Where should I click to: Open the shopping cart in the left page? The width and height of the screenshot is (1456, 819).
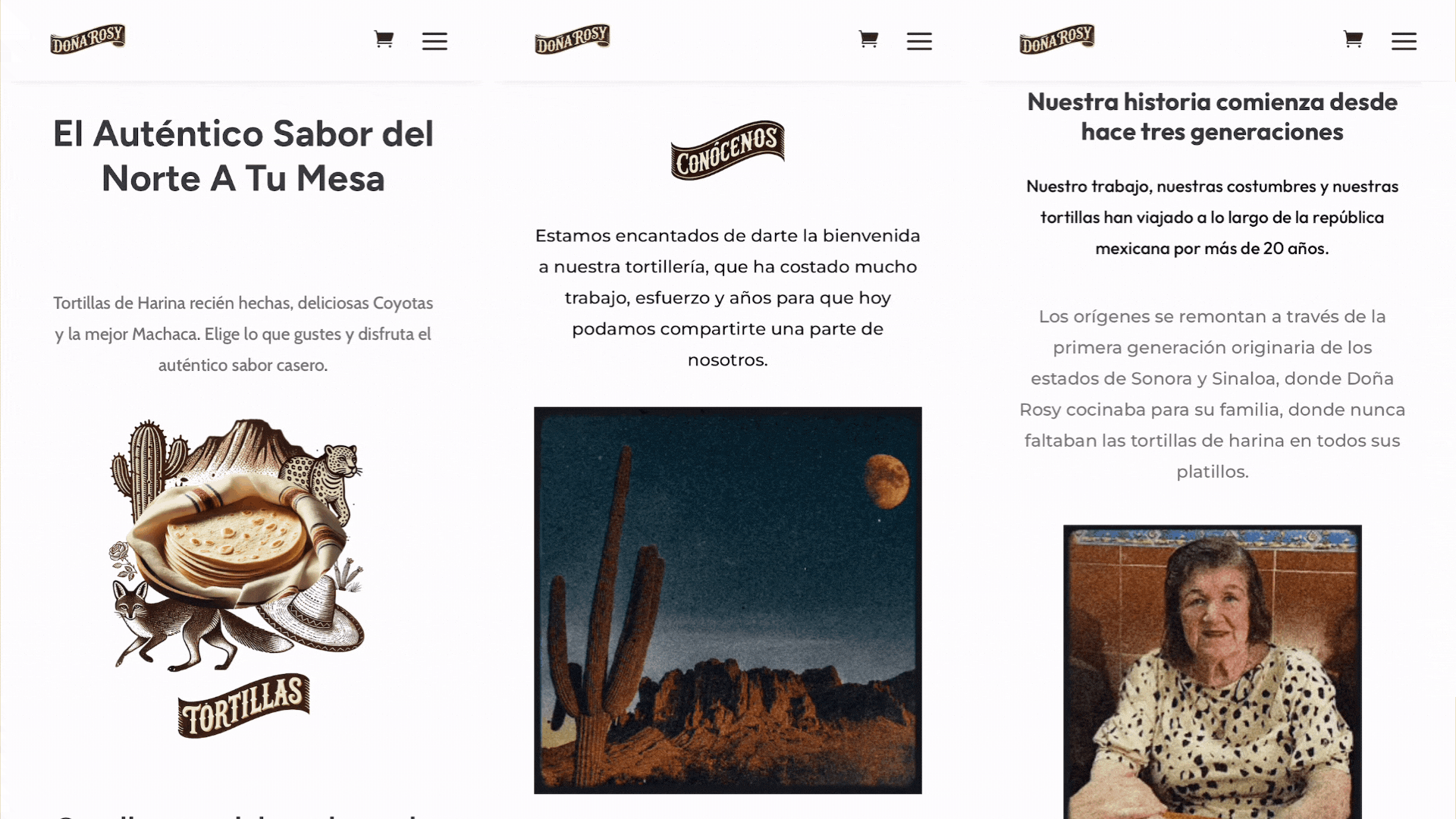384,39
